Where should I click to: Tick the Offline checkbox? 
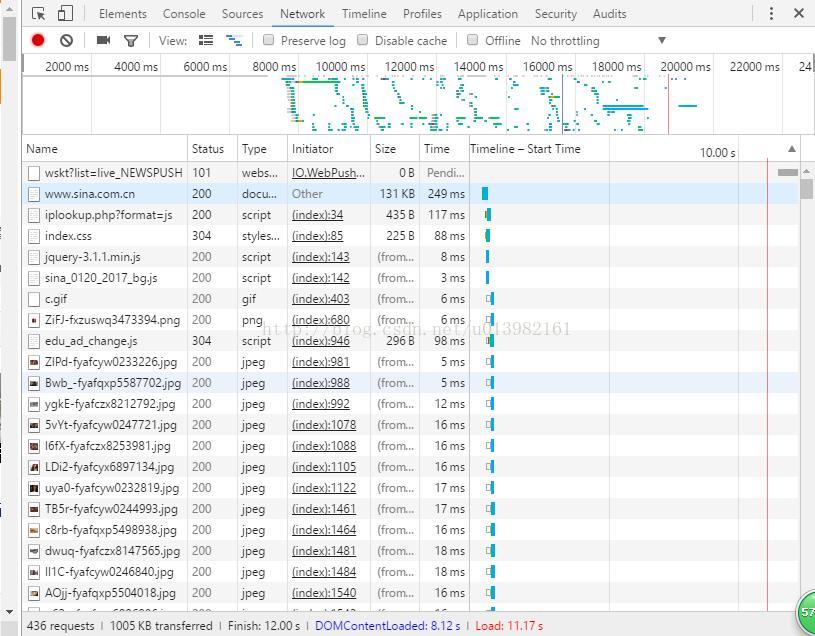[x=472, y=40]
